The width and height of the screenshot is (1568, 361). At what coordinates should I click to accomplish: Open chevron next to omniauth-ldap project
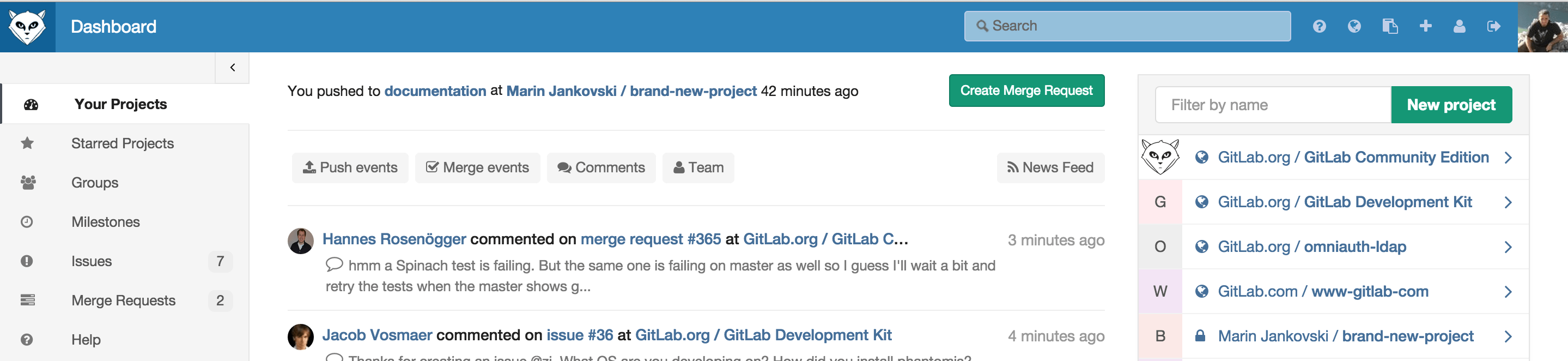(x=1508, y=247)
